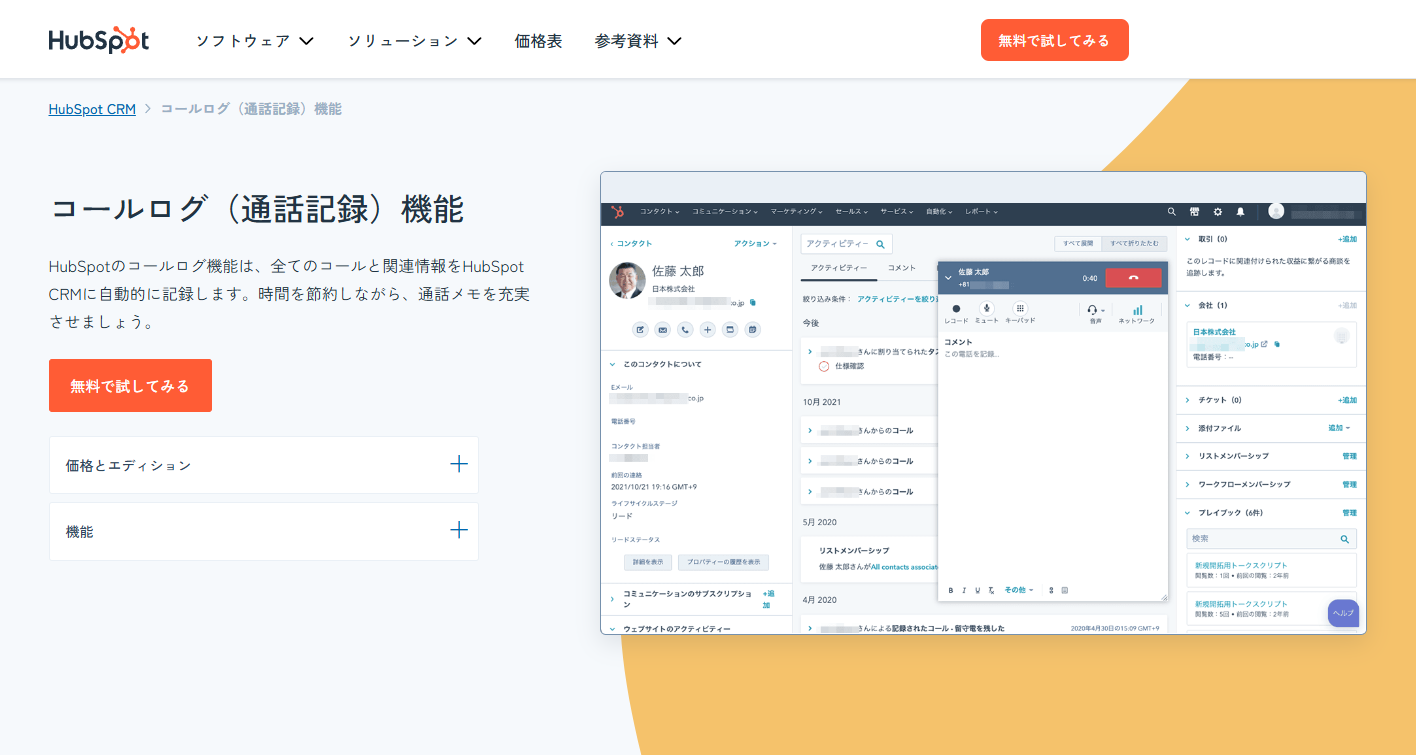The height and width of the screenshot is (755, 1416).
Task: Open the ソフトウェア dropdown menu
Action: (255, 41)
